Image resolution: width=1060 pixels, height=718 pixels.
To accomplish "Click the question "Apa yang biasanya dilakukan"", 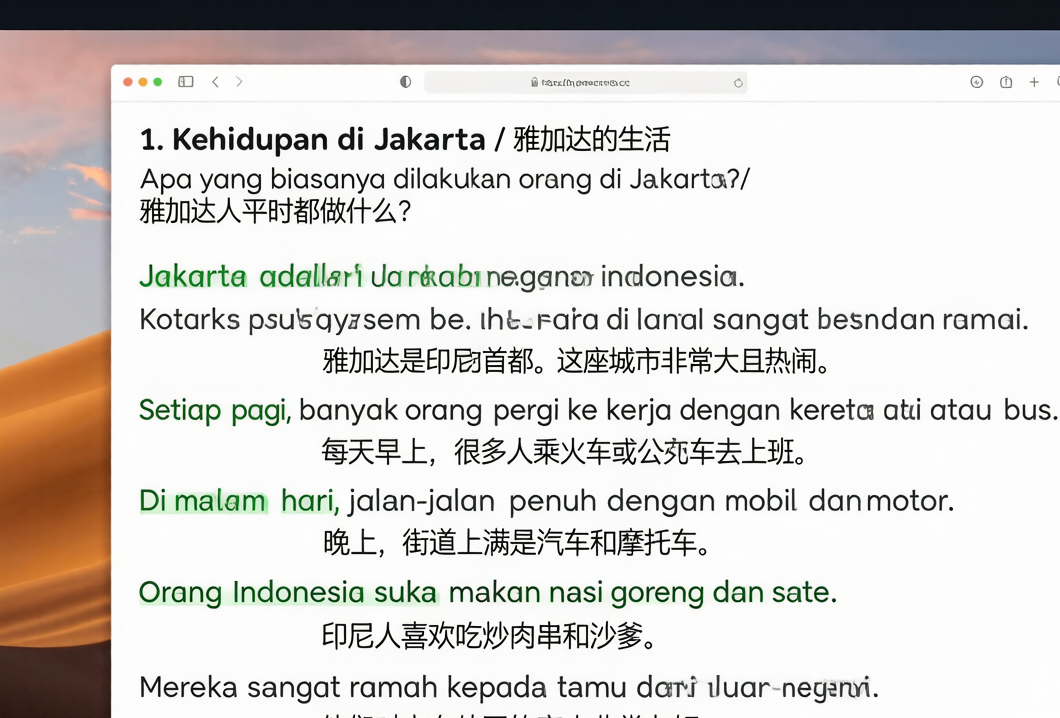I will pyautogui.click(x=445, y=181).
